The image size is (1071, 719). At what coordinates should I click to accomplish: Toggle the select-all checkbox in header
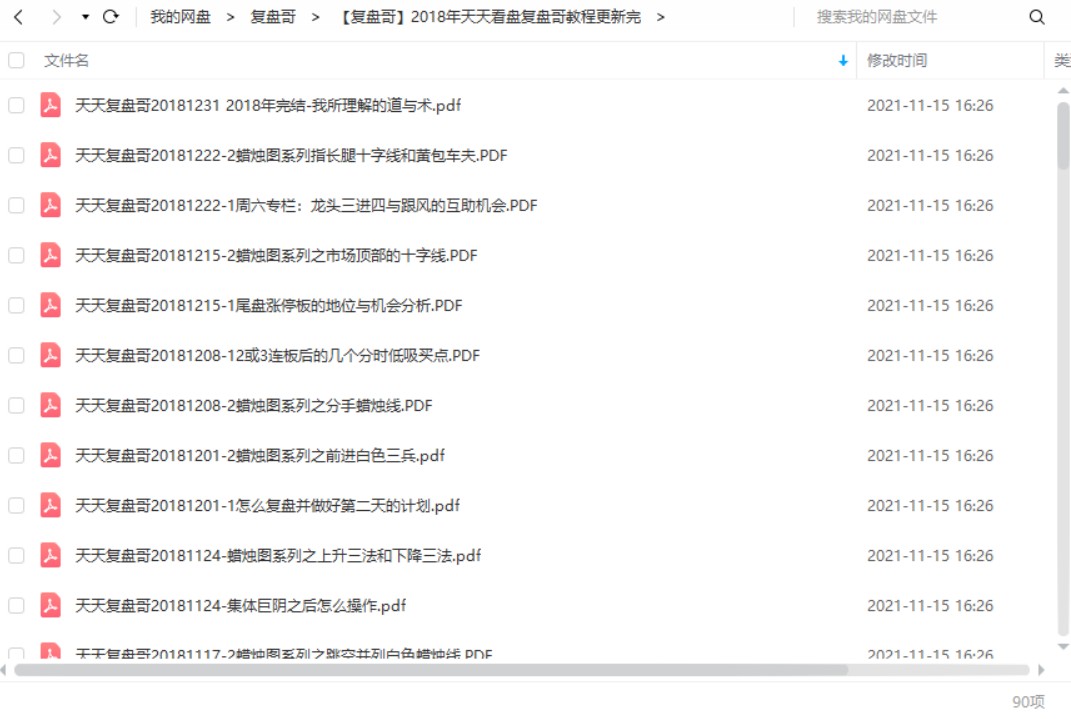coord(16,61)
